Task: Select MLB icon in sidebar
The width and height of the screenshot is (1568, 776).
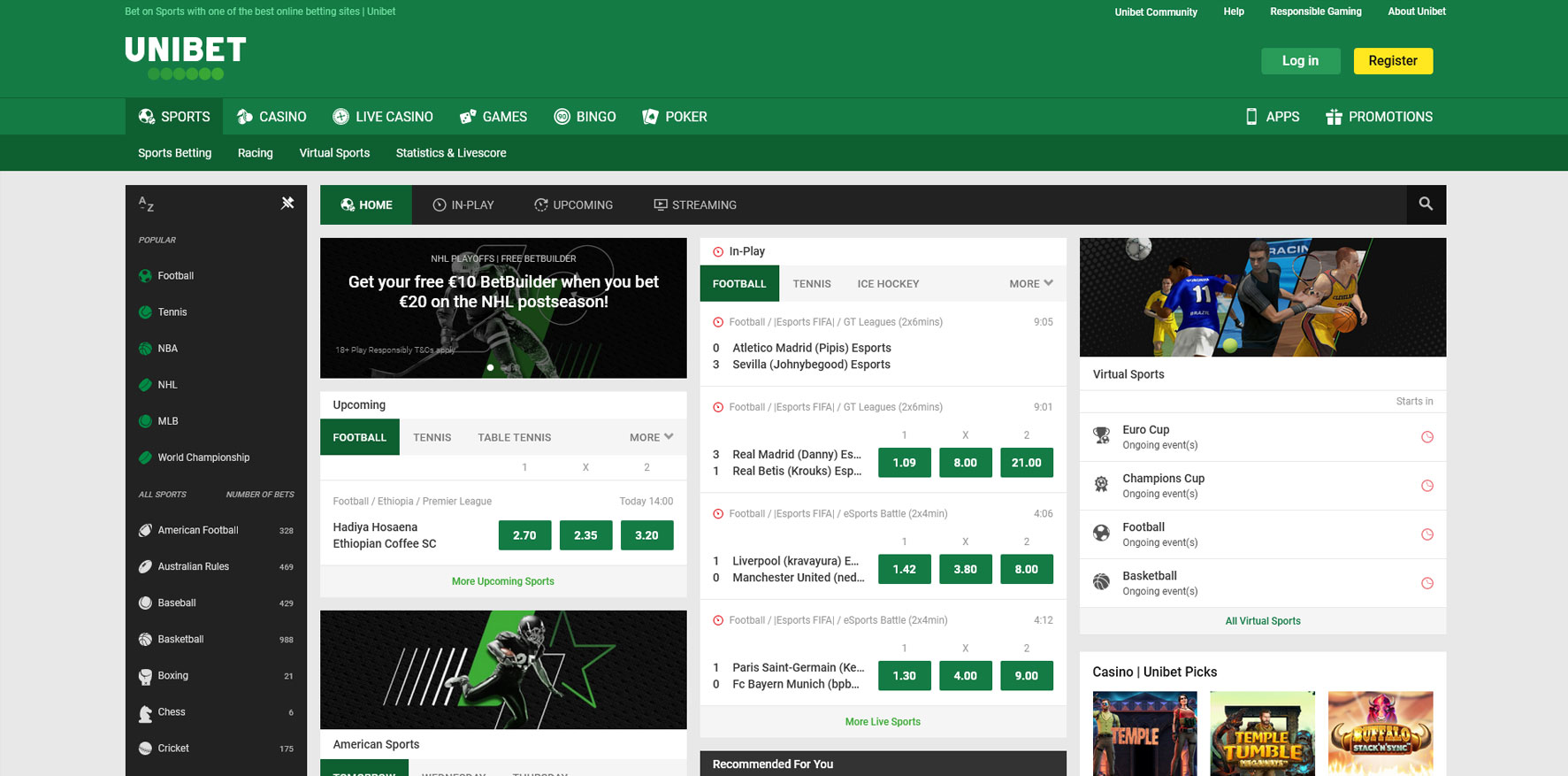Action: 145,421
